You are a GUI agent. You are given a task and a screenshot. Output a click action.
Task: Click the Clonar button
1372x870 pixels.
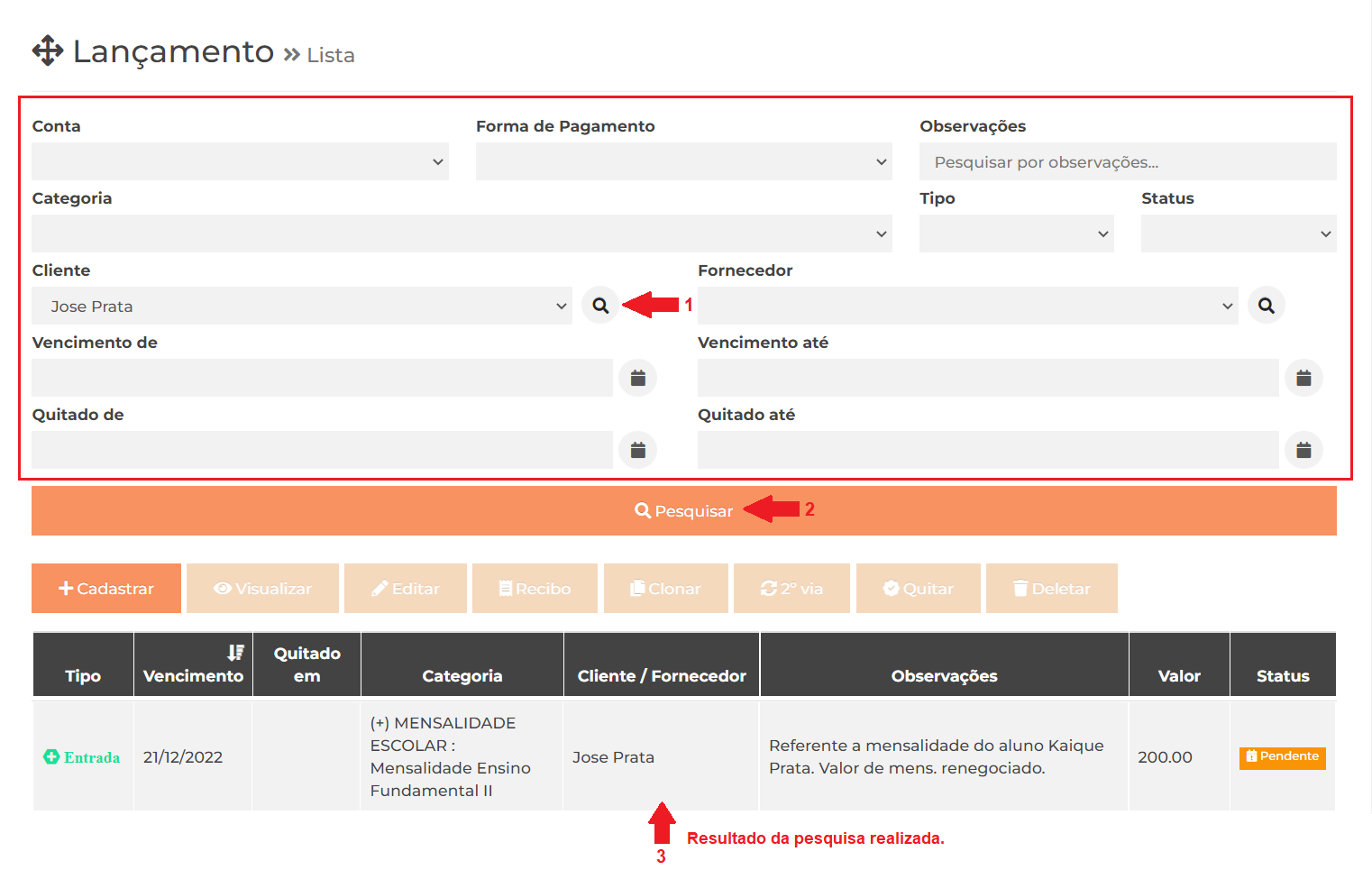[666, 588]
